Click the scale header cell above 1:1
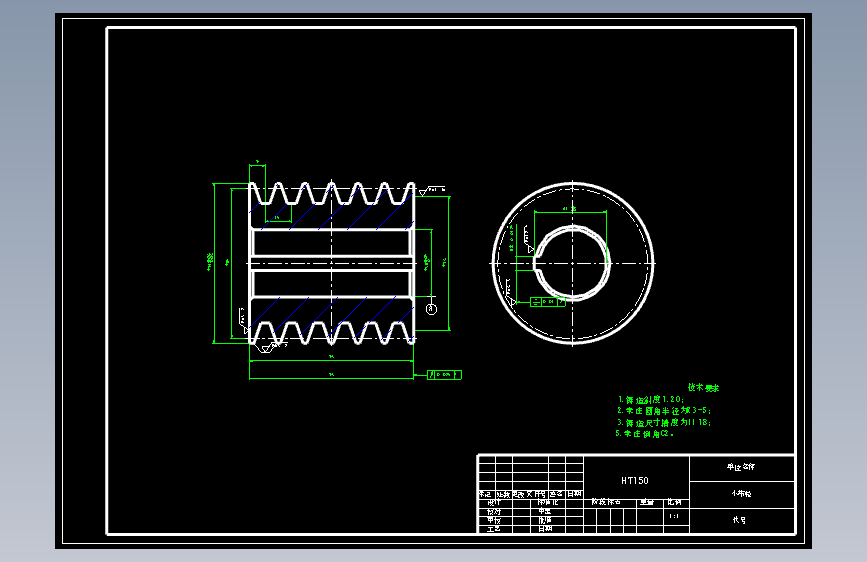The image size is (867, 562). coord(675,502)
